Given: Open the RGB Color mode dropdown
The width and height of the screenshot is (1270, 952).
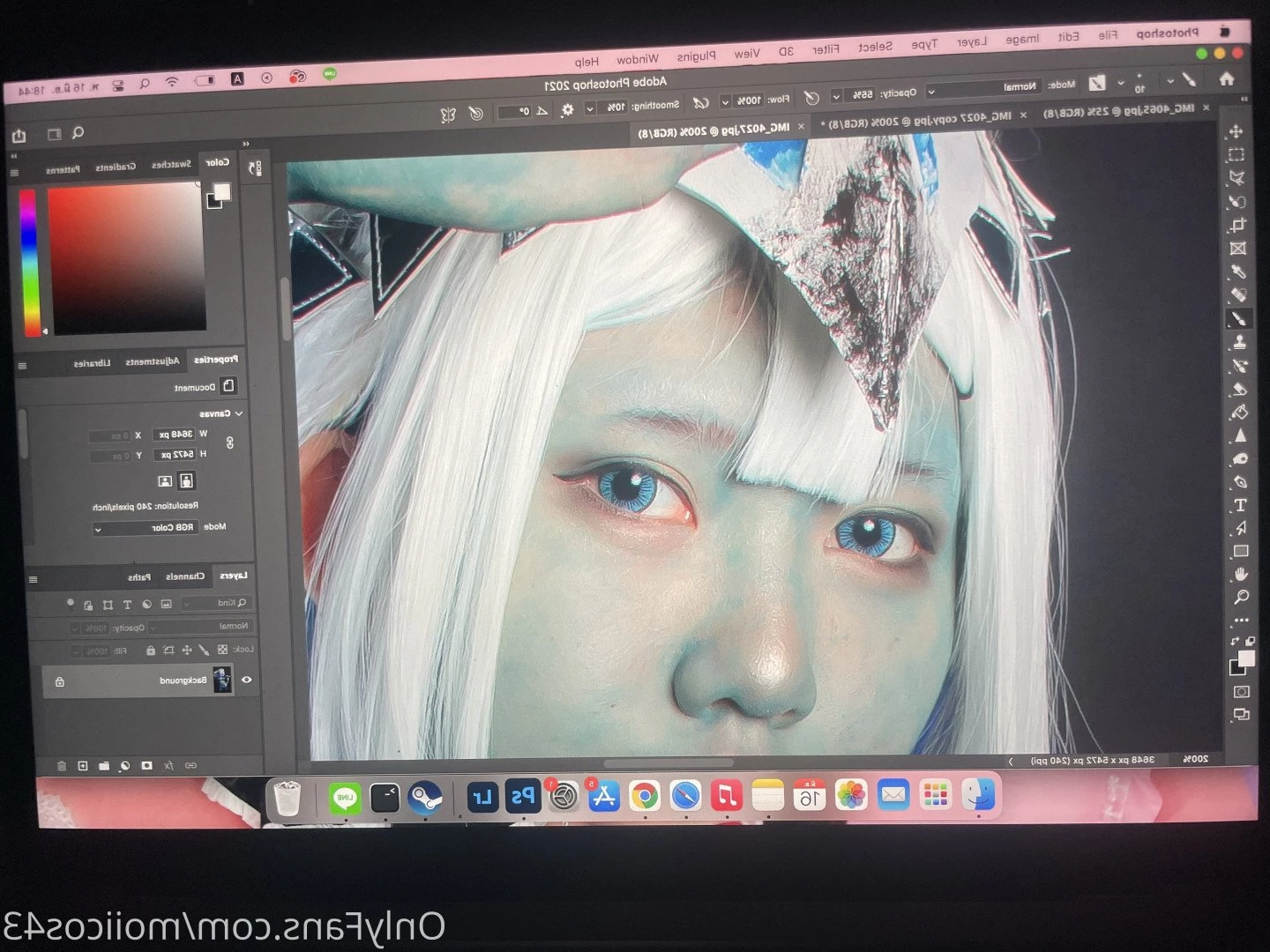Looking at the screenshot, I should coord(146,528).
